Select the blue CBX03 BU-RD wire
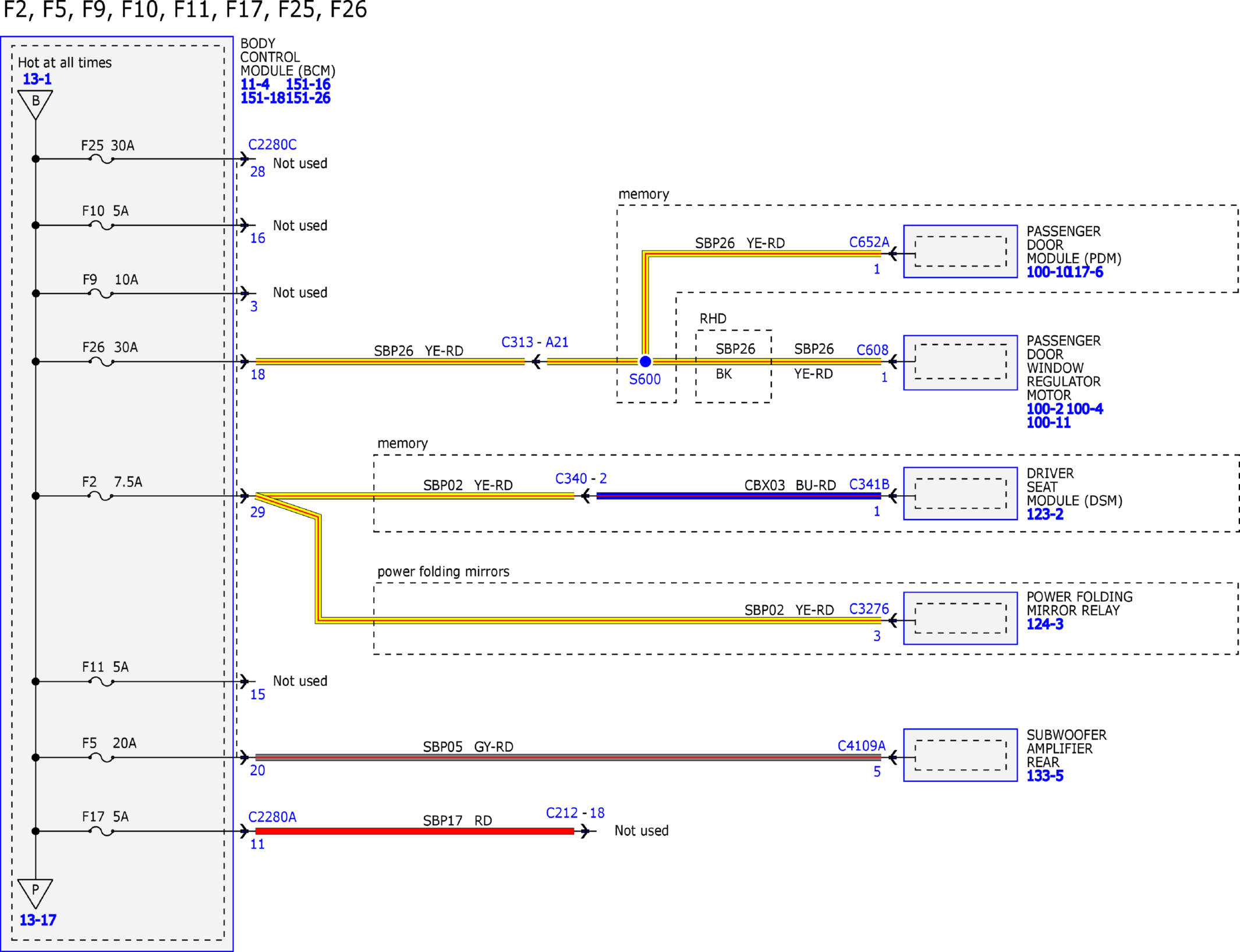This screenshot has width=1240, height=952. 739,496
